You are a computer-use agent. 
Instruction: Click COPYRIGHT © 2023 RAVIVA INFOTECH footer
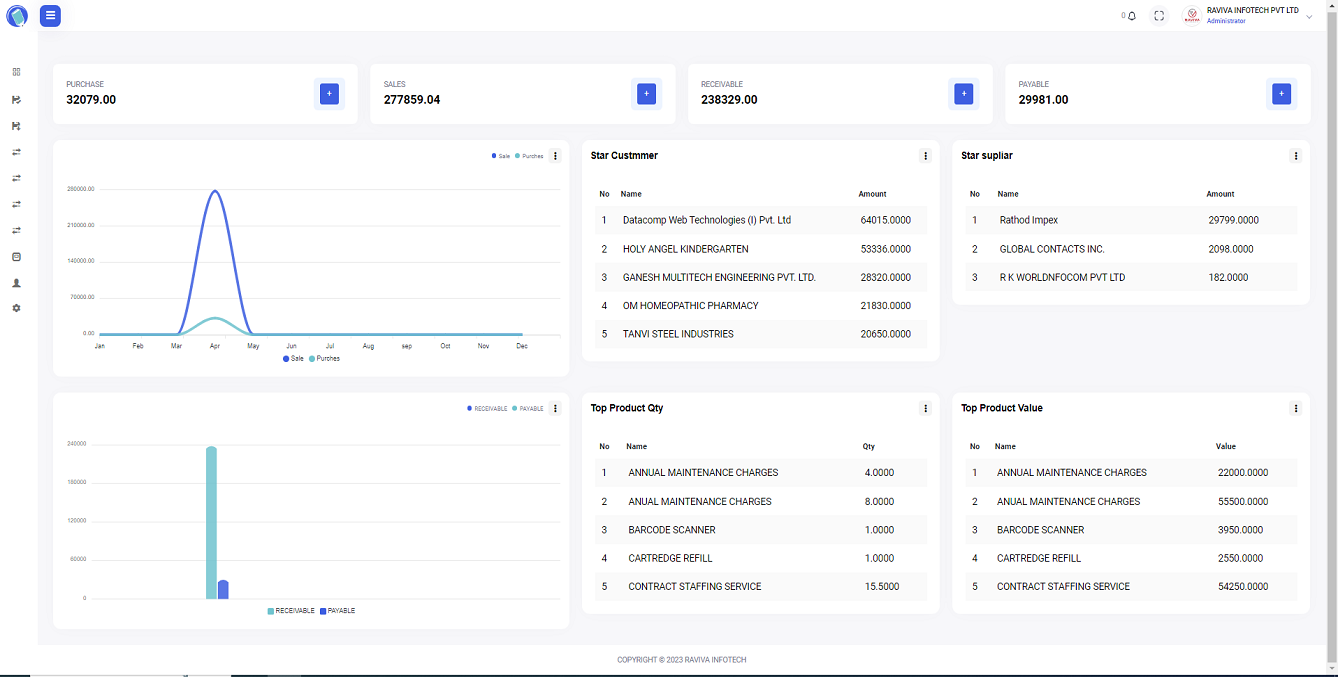tap(682, 660)
